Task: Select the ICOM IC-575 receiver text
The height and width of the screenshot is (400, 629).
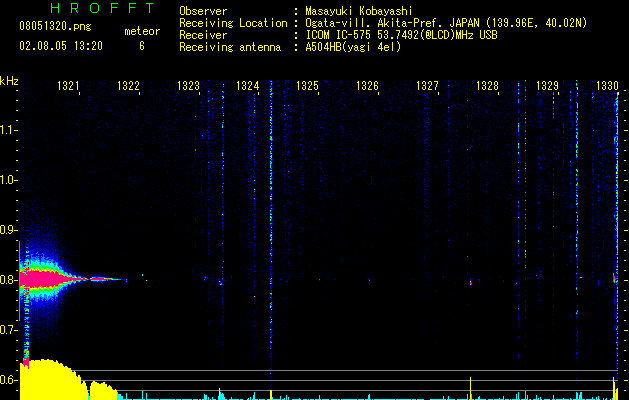Action: click(401, 35)
